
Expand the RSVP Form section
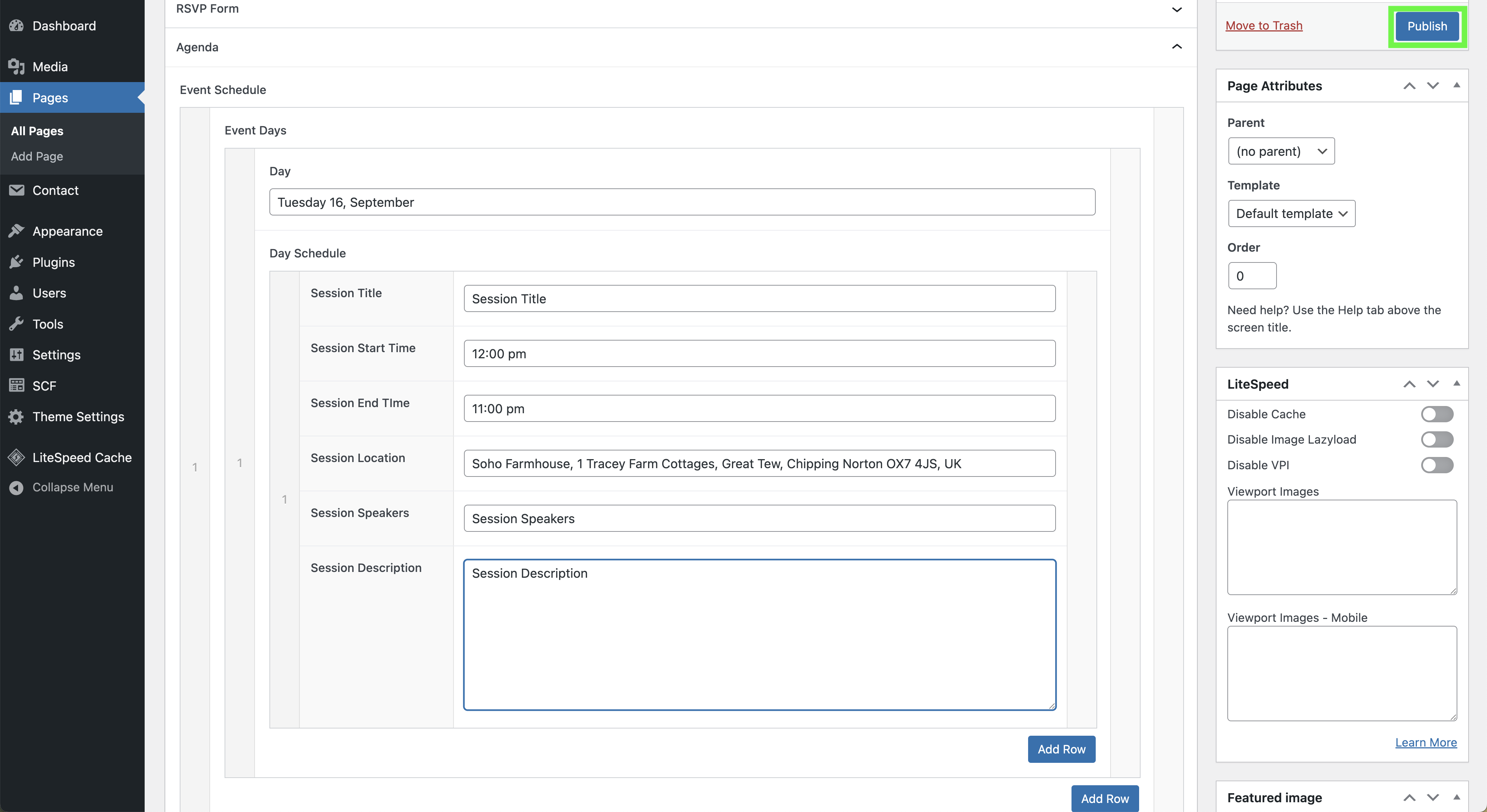coord(1176,9)
